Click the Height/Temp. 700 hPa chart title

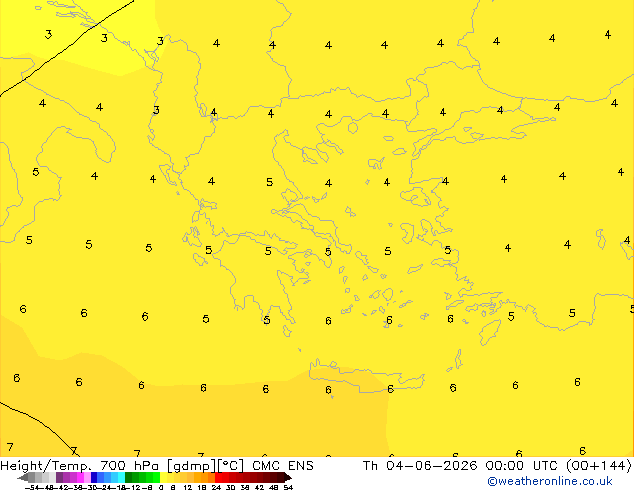point(80,466)
